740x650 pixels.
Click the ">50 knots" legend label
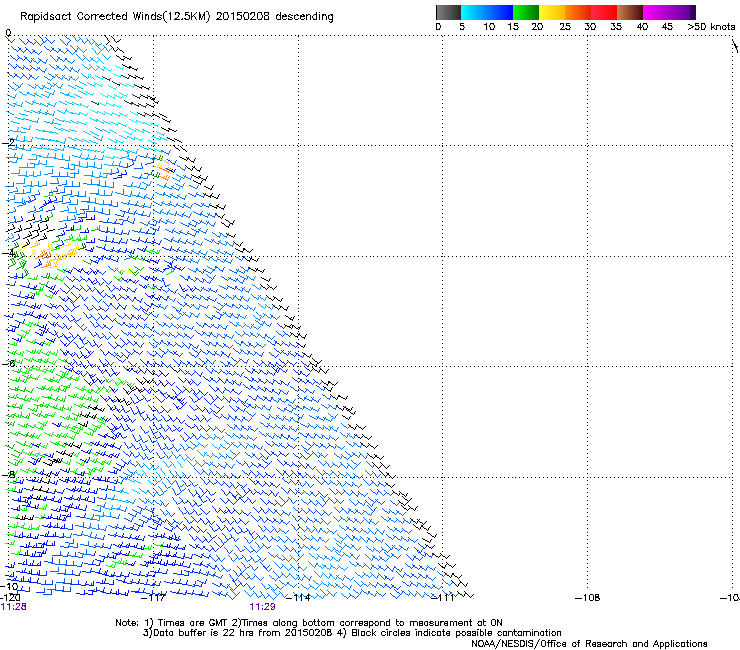click(x=711, y=27)
